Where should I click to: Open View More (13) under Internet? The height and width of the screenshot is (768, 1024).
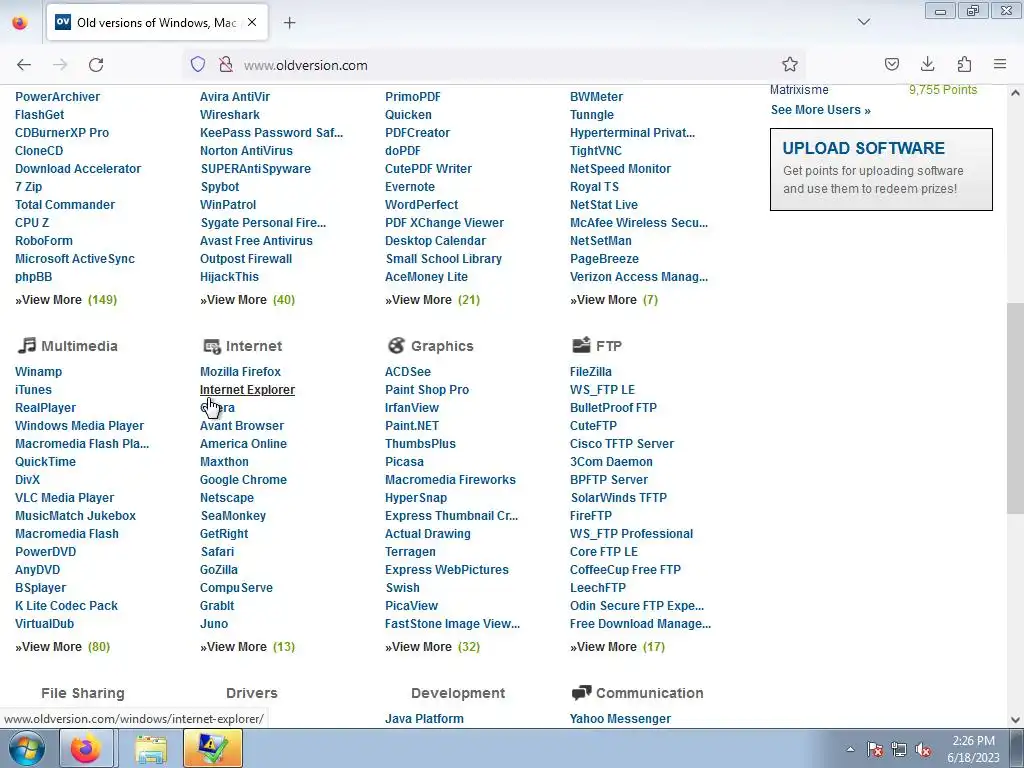[x=248, y=647]
